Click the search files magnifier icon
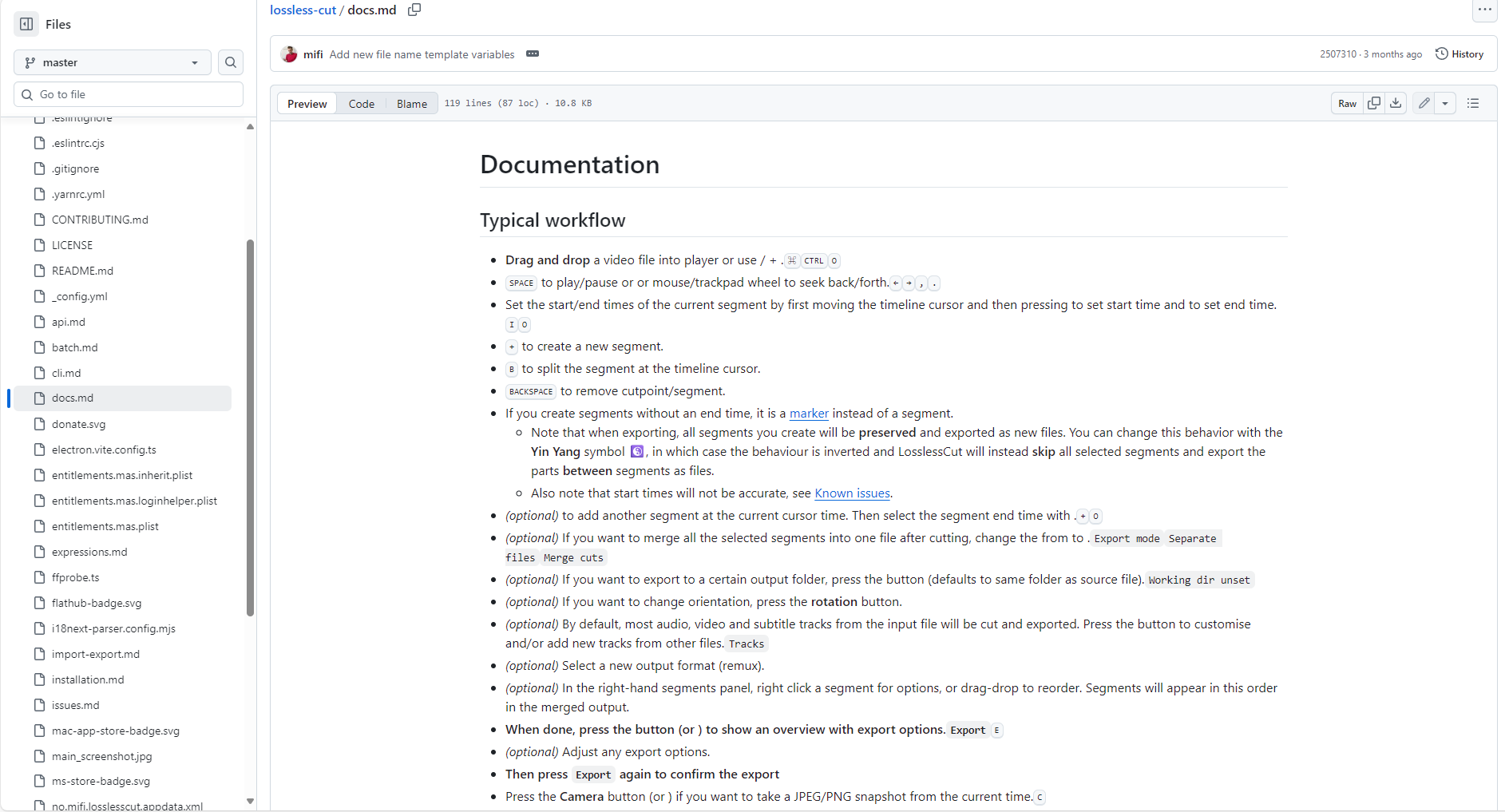This screenshot has height=812, width=1505. pos(231,62)
